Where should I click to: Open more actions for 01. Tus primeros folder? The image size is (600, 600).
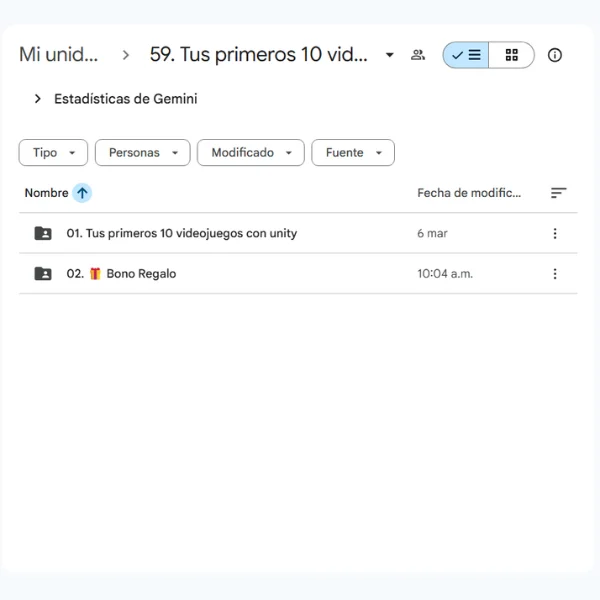[555, 234]
